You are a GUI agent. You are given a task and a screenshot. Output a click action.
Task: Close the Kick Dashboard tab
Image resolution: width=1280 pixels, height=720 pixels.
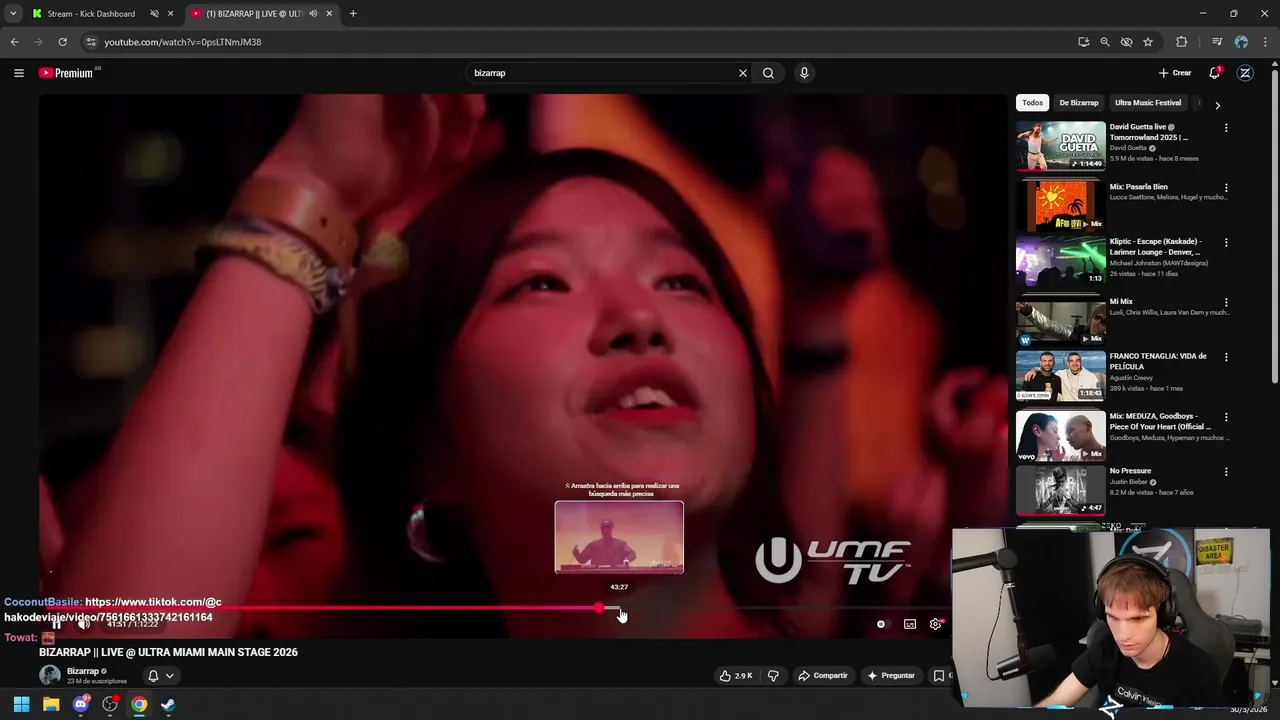point(171,14)
